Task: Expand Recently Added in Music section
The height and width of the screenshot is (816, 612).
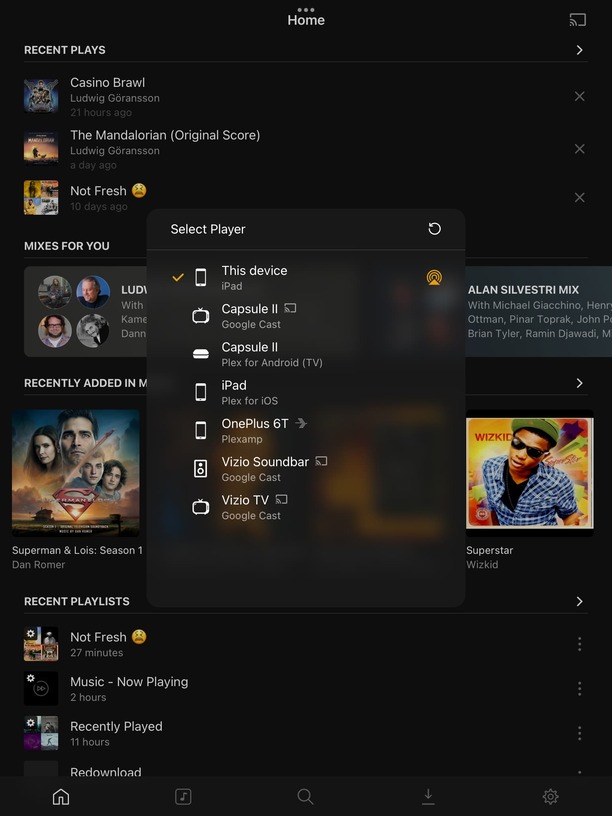Action: point(579,383)
